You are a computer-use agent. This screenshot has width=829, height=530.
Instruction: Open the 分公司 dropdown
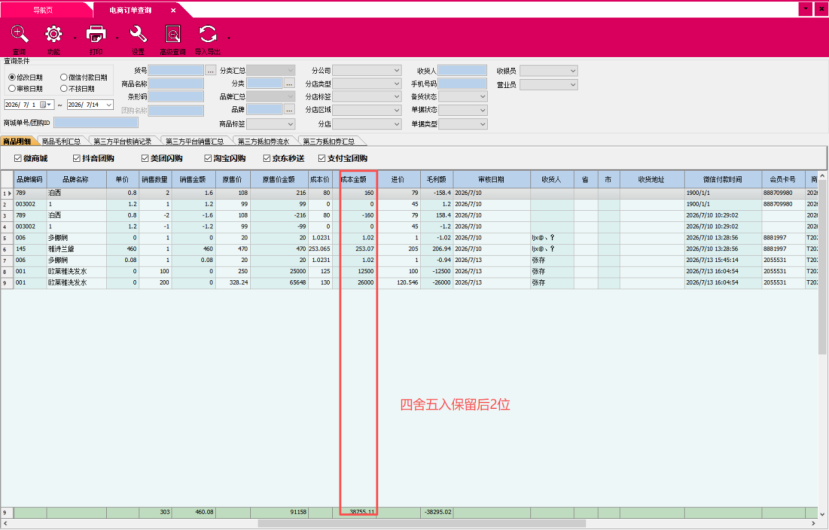coord(367,70)
